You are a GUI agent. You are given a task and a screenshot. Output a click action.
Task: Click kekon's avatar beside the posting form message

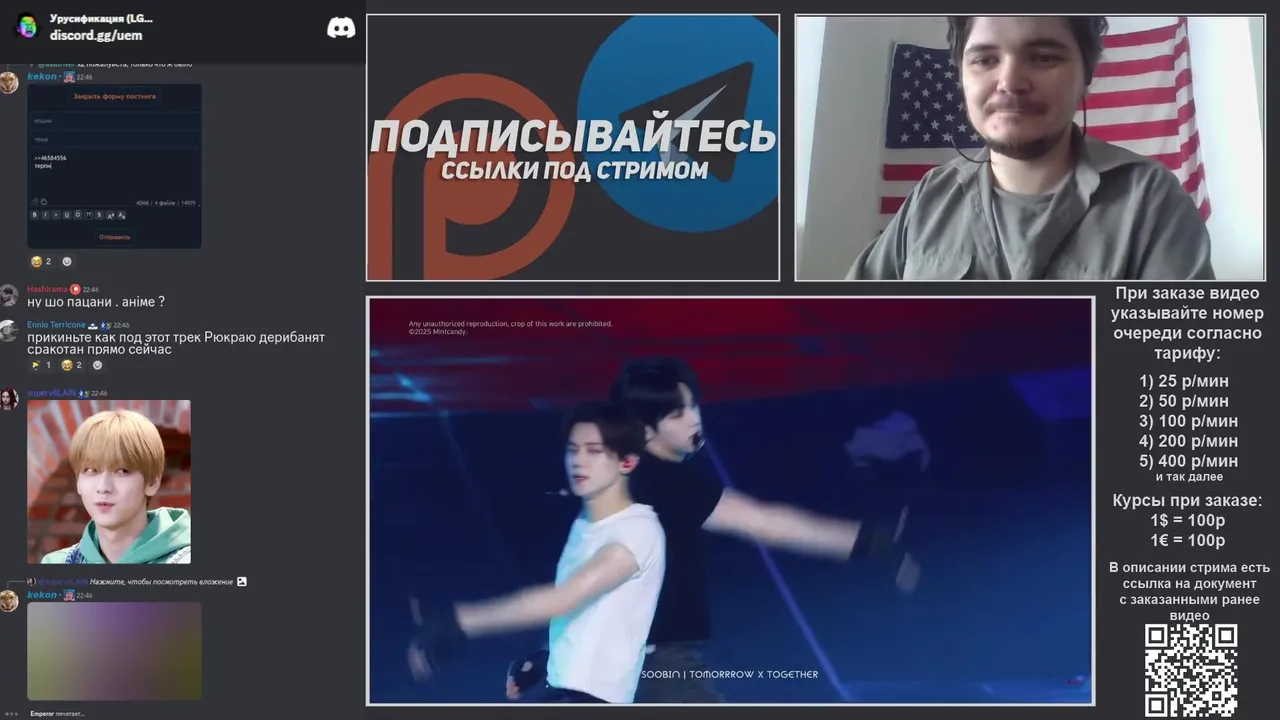coord(9,82)
